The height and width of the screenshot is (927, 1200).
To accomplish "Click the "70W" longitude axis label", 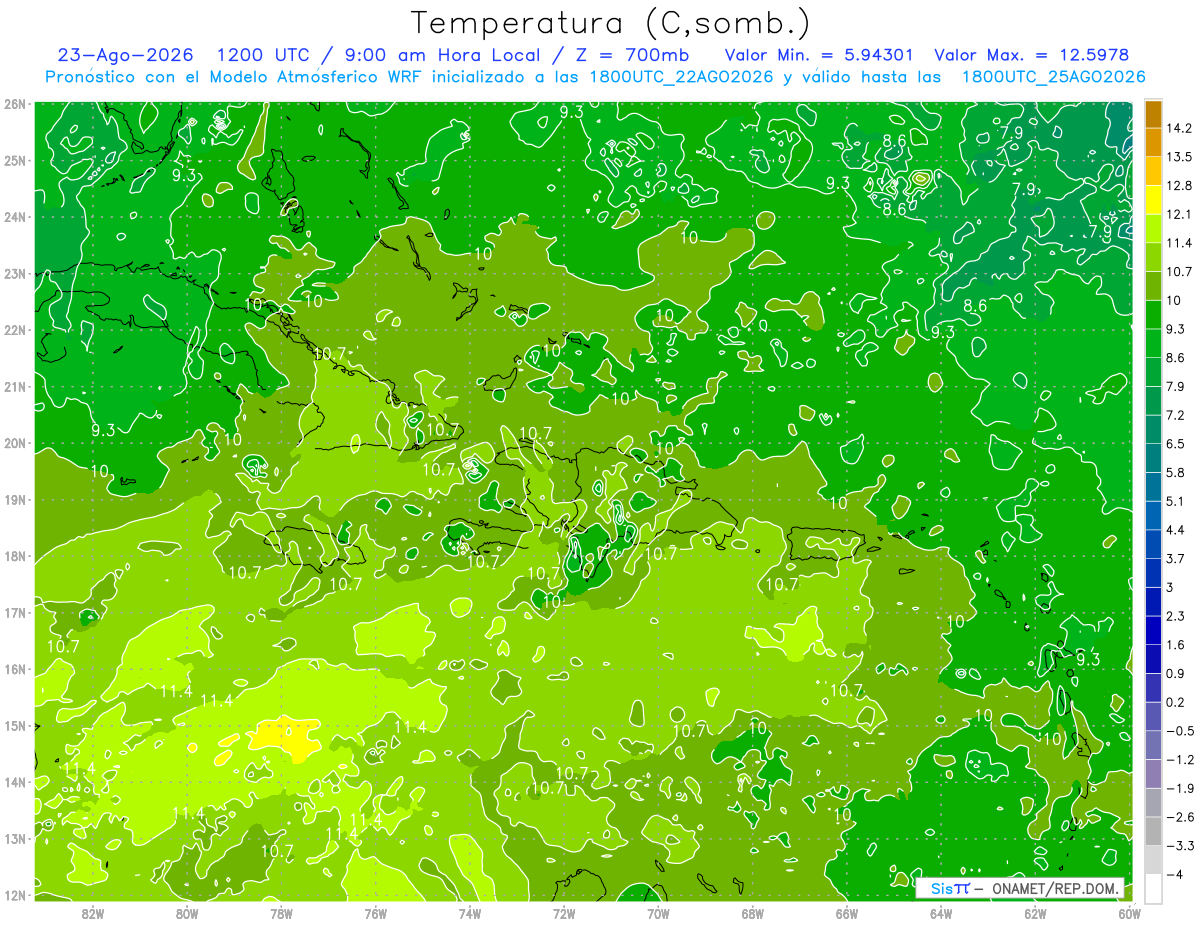I will 658,913.
